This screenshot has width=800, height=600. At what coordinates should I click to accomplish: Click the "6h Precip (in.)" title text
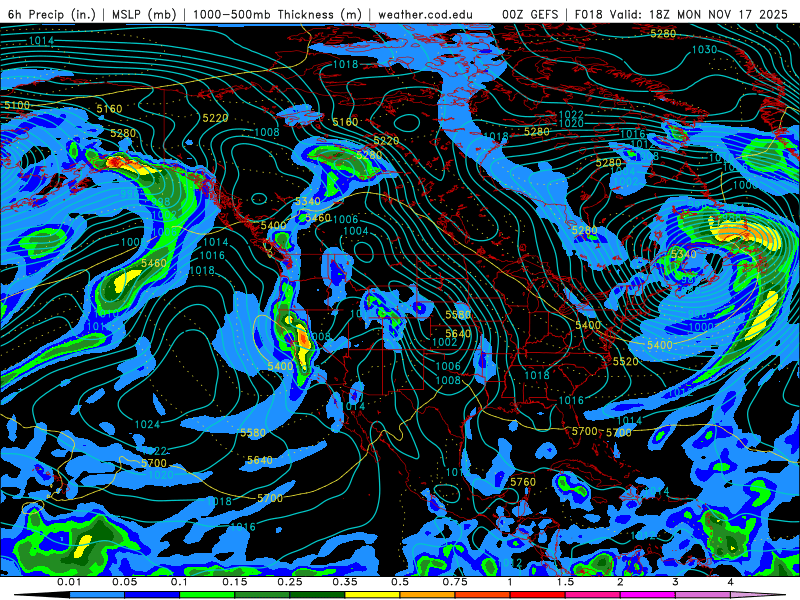coord(52,14)
